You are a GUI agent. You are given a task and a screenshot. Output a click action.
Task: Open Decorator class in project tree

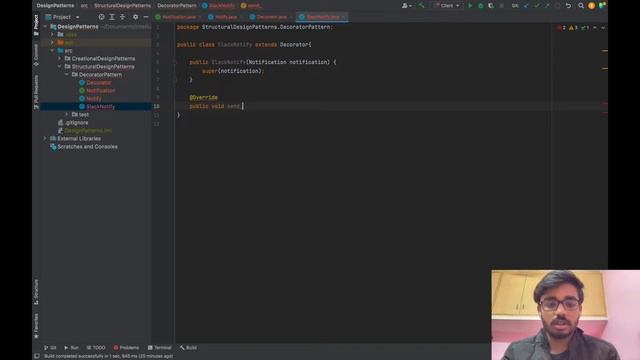[x=98, y=83]
